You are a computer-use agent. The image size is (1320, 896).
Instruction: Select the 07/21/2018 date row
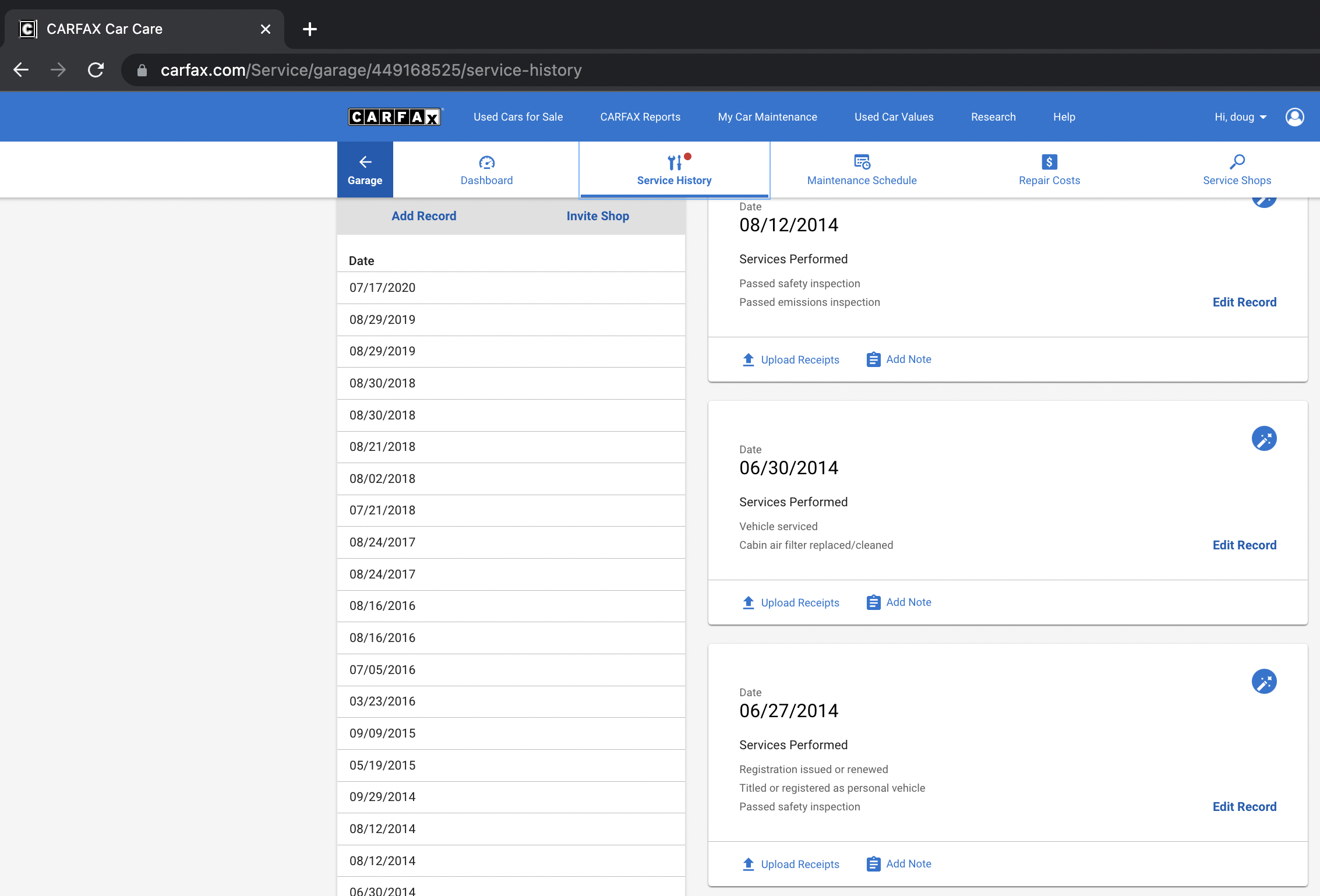coord(511,510)
